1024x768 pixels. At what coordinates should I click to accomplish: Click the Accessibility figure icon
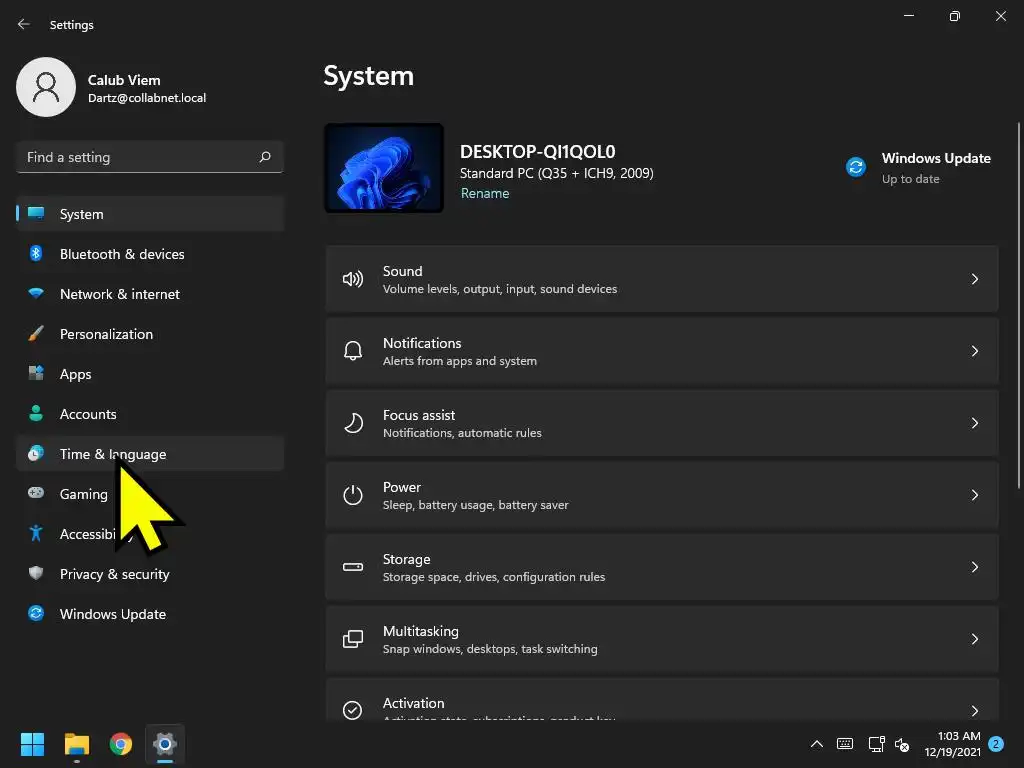point(36,534)
